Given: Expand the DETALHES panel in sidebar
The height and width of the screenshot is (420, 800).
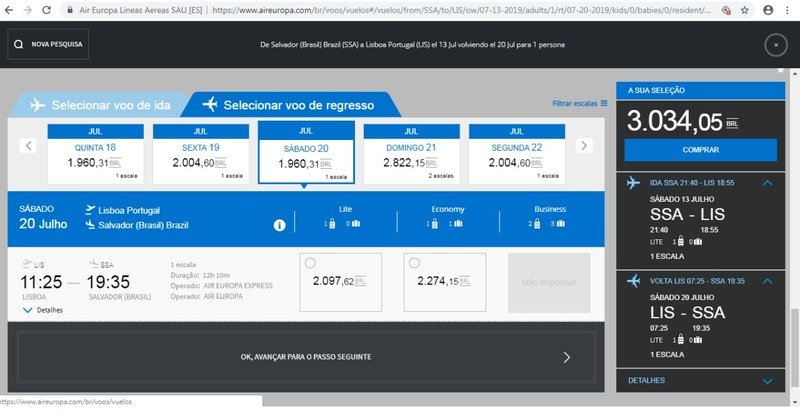Looking at the screenshot, I should pyautogui.click(x=767, y=381).
